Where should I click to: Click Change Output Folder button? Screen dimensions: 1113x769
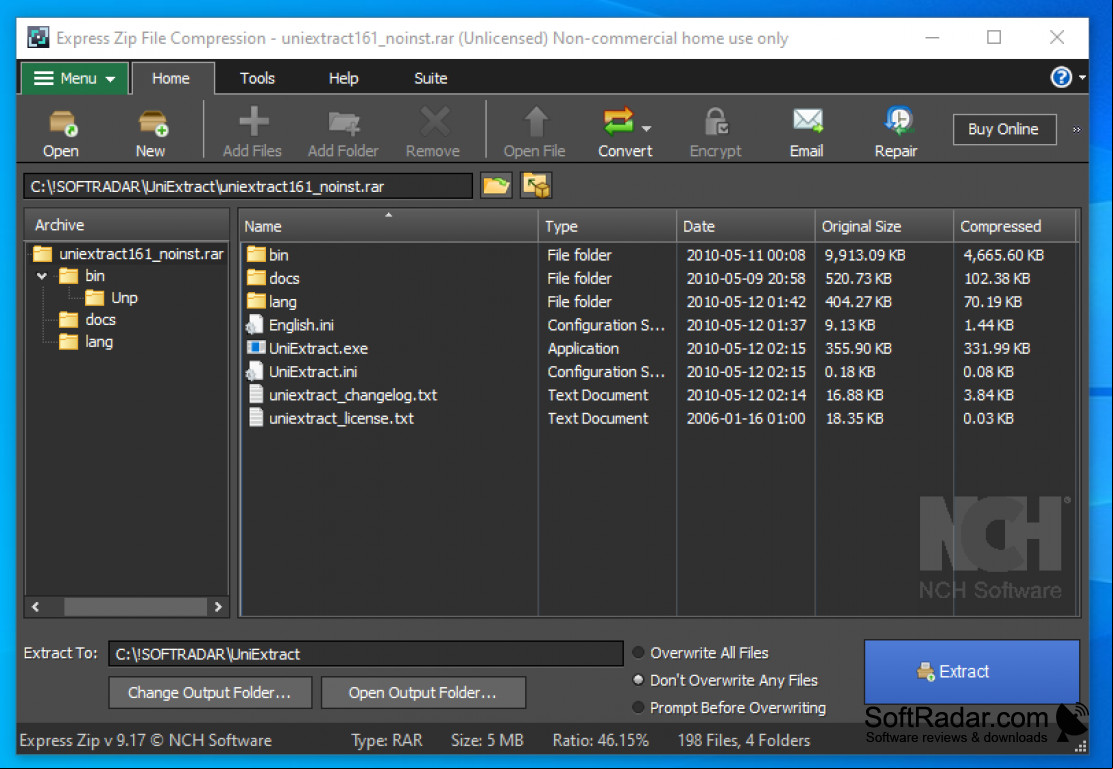(x=210, y=692)
